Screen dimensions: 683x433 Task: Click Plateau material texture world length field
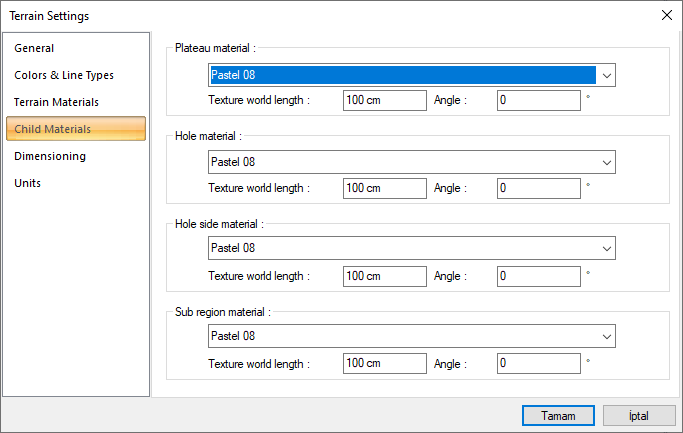click(384, 101)
